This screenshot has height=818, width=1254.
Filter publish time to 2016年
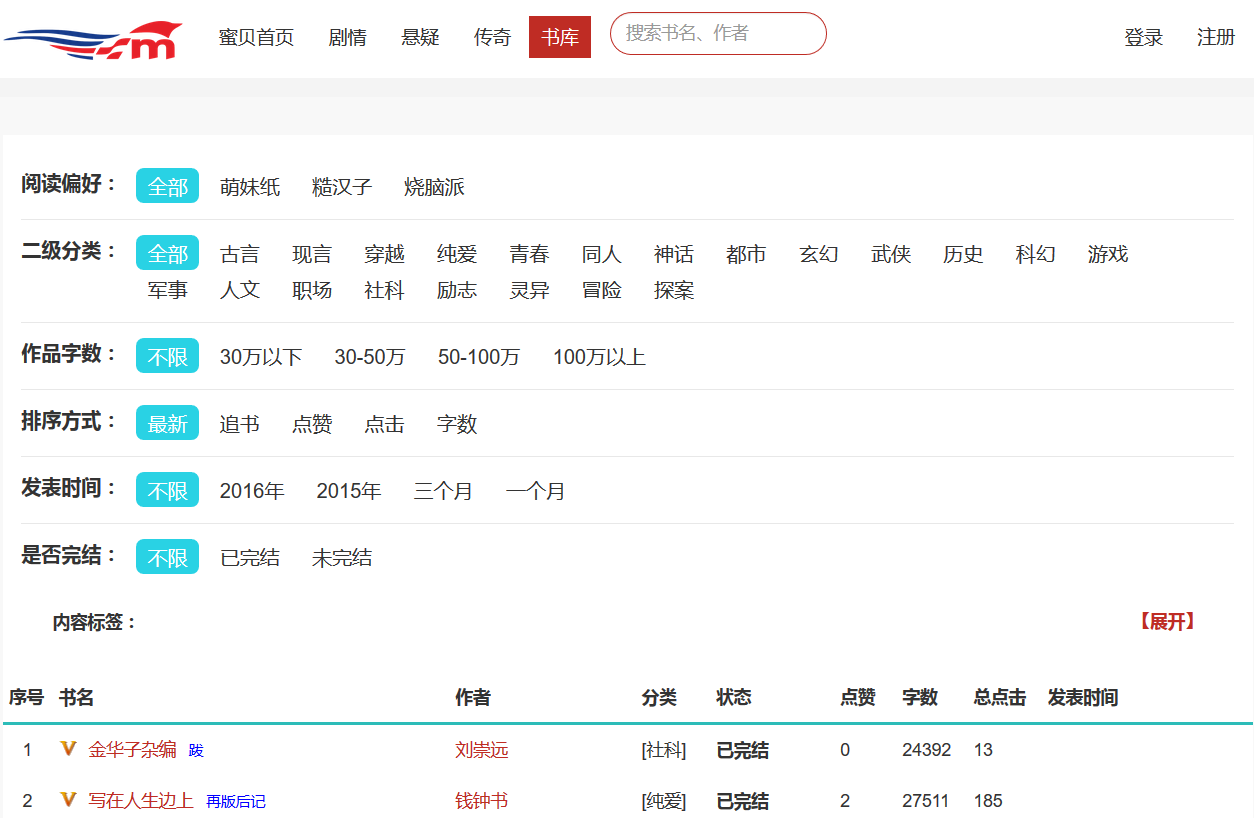click(x=252, y=491)
